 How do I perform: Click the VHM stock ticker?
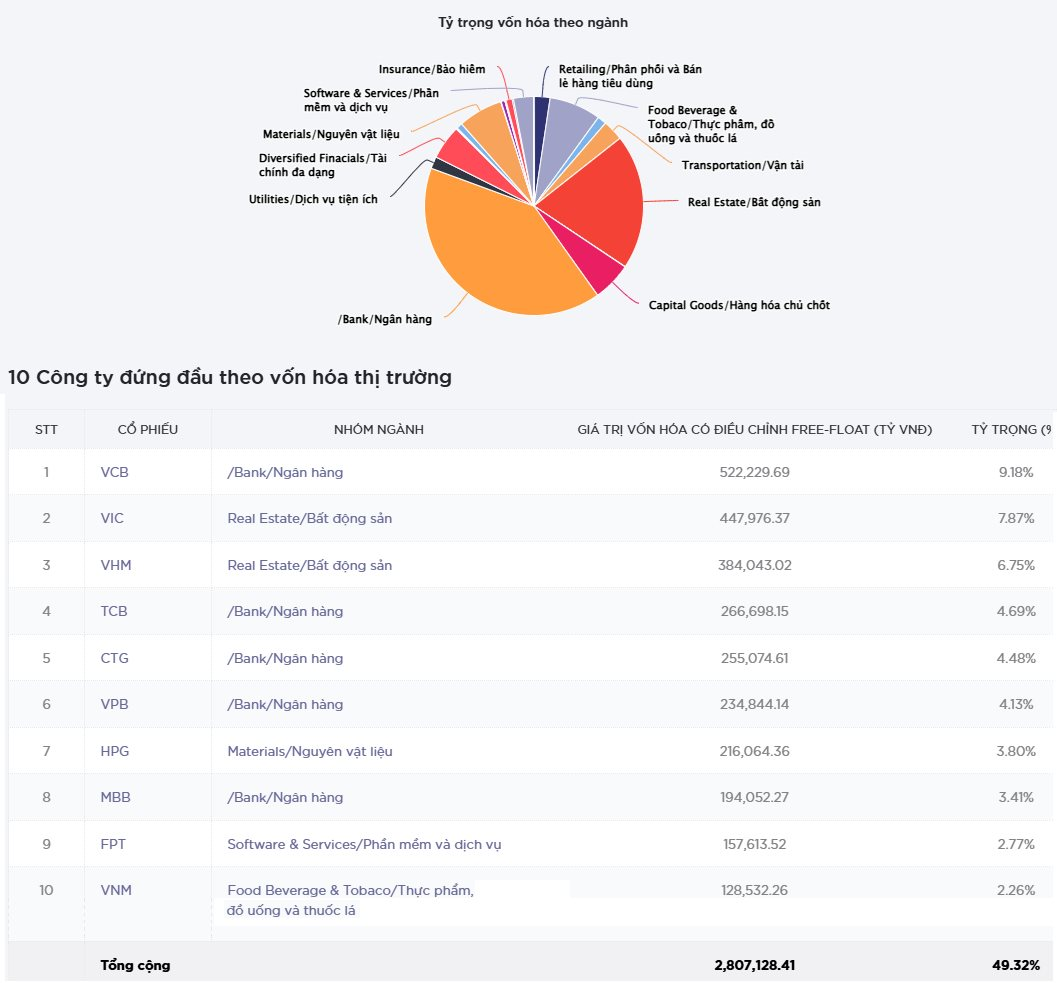coord(115,565)
